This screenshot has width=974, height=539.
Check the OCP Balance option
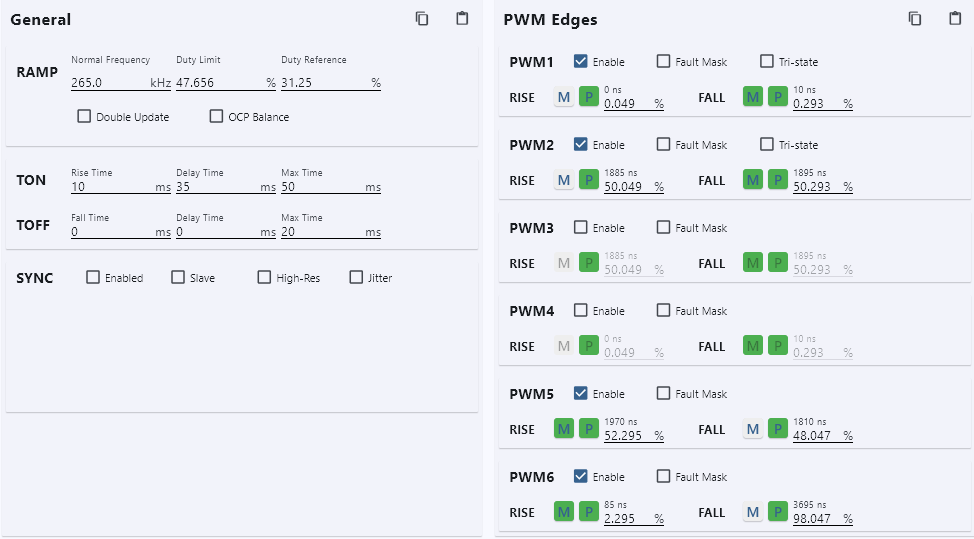[x=216, y=117]
